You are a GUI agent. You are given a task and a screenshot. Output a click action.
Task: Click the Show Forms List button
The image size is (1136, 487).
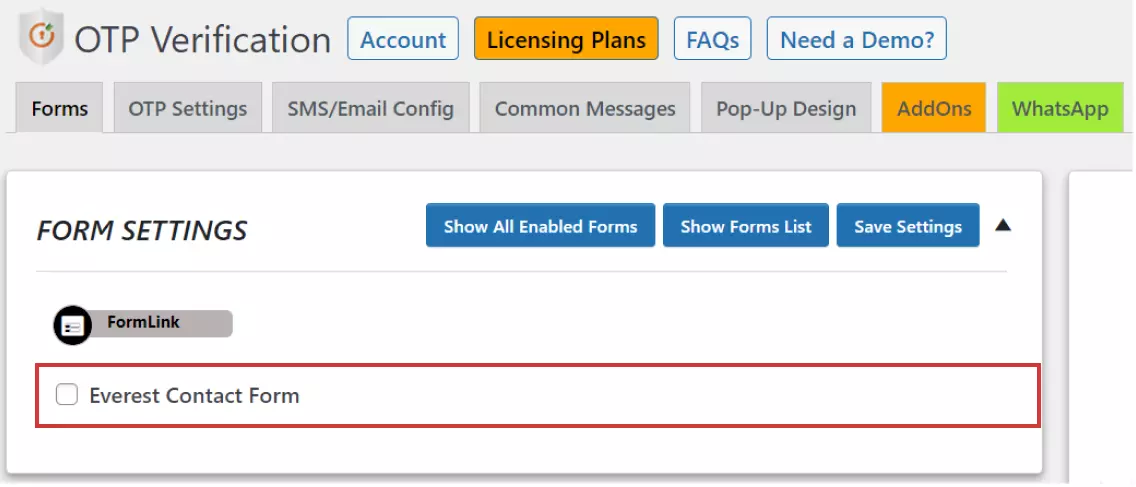(x=746, y=225)
